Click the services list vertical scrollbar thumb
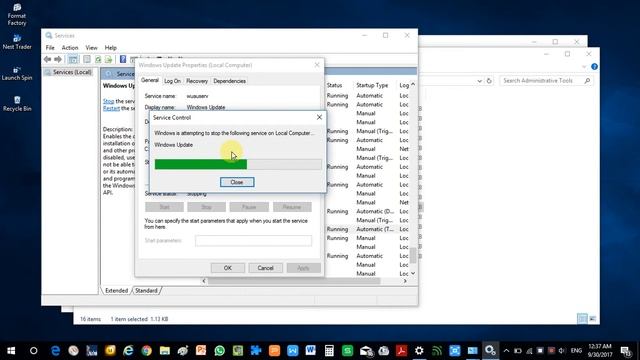640x360 pixels. [413, 256]
